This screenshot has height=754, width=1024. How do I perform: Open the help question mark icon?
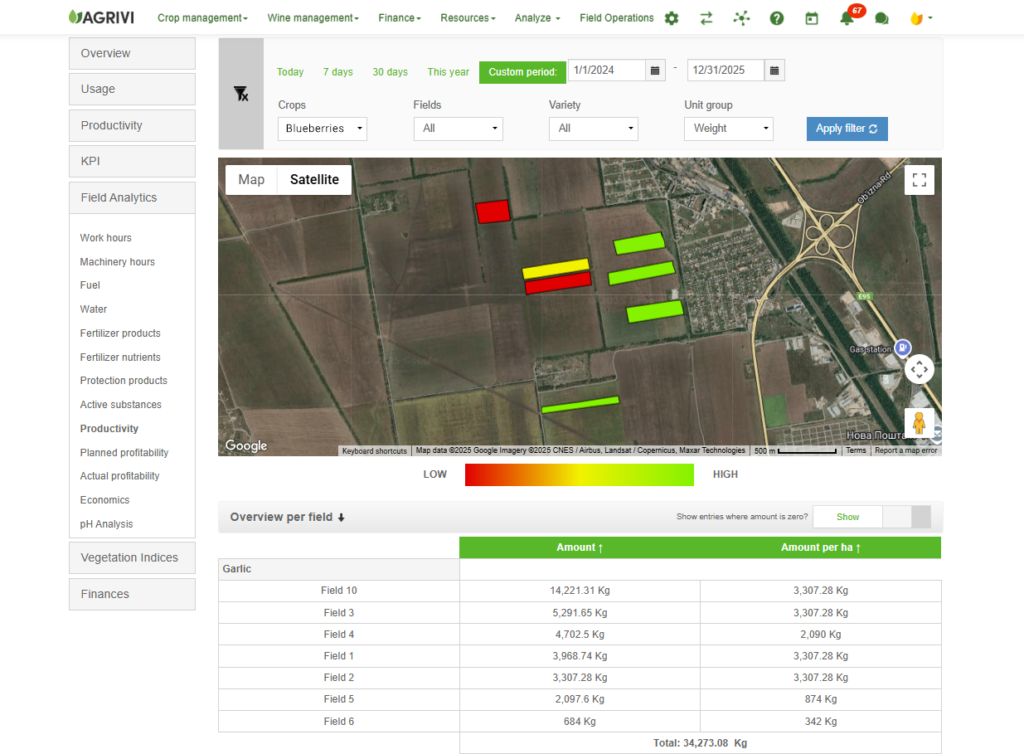(x=776, y=18)
